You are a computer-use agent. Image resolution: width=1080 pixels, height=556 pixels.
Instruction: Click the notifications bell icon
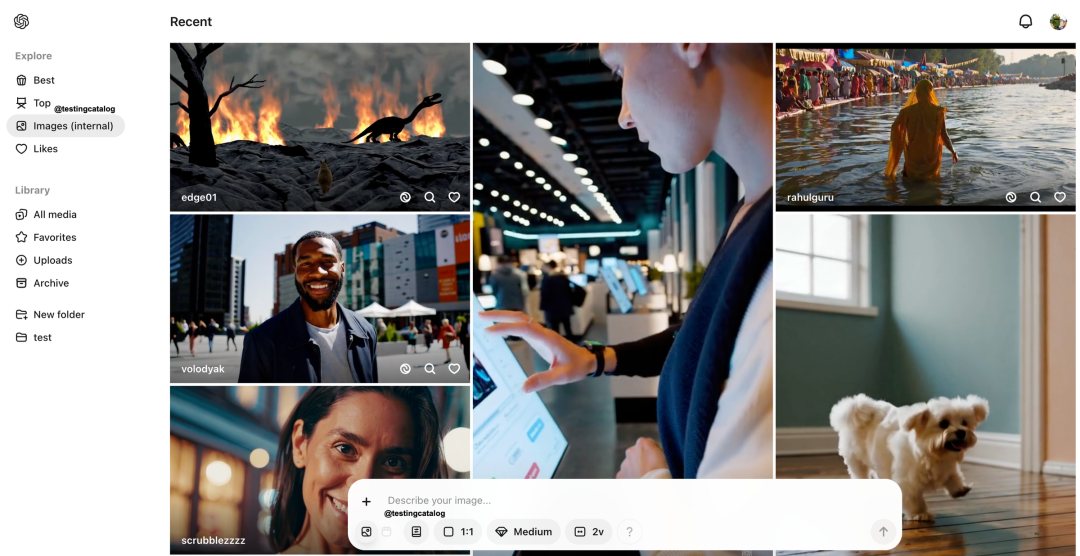coord(1025,21)
